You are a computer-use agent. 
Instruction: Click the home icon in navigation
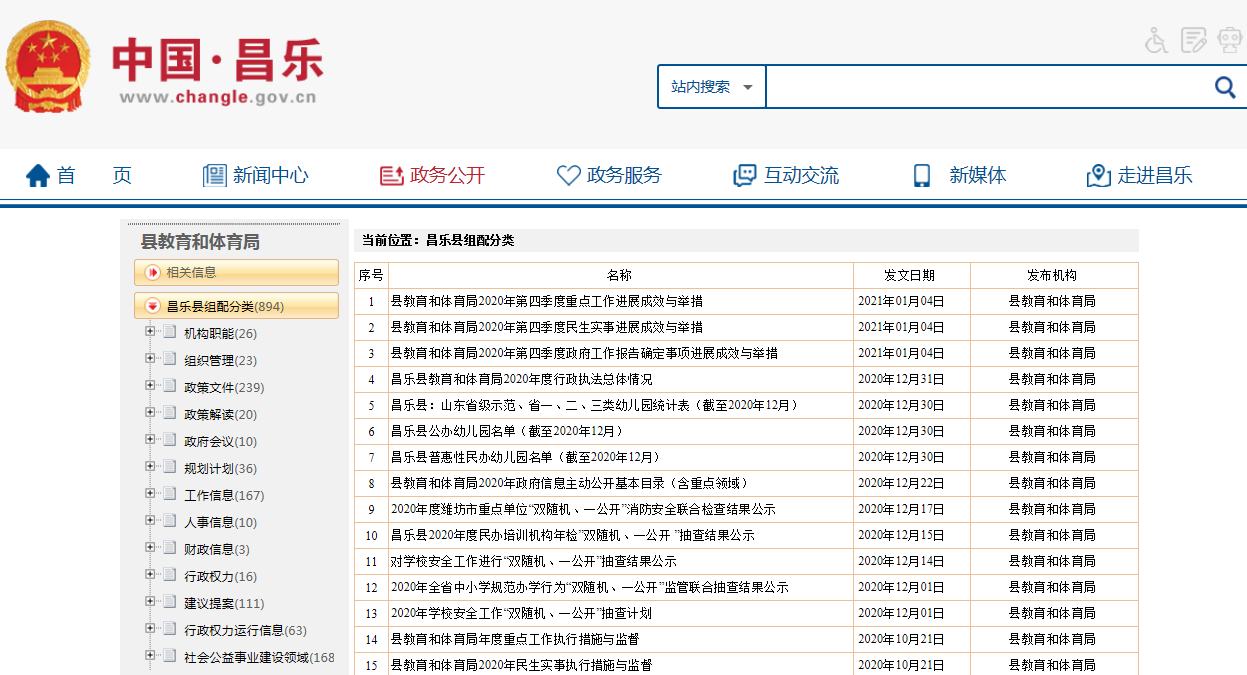coord(38,176)
